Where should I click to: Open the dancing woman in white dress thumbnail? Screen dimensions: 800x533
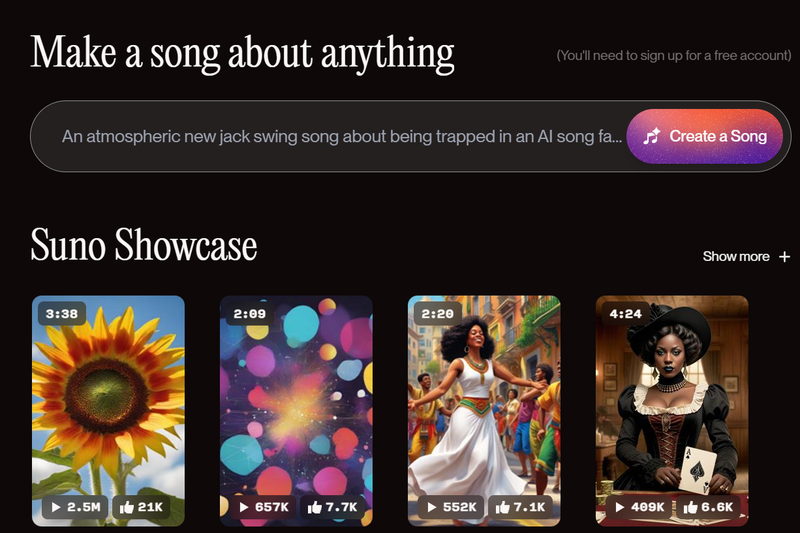(484, 411)
